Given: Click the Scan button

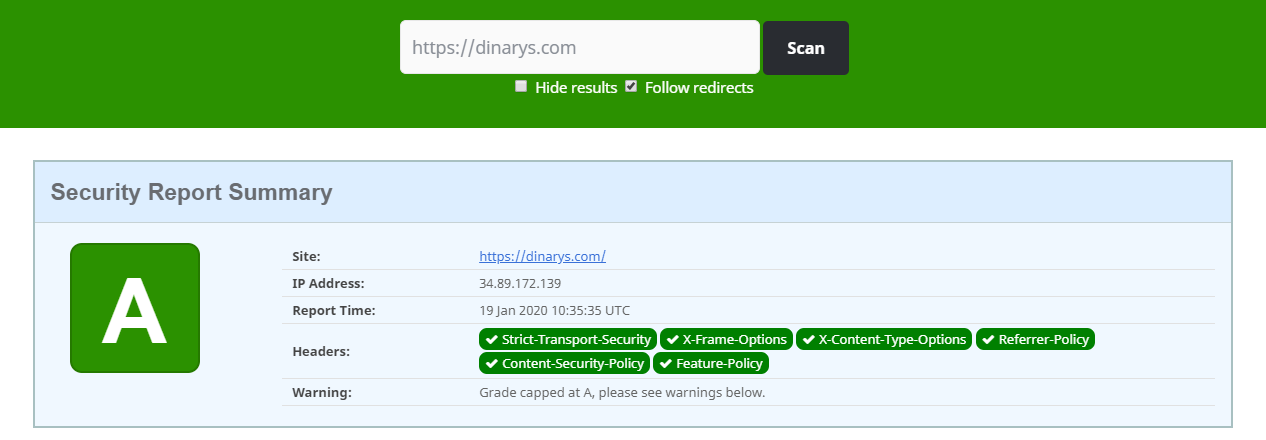Looking at the screenshot, I should point(806,47).
